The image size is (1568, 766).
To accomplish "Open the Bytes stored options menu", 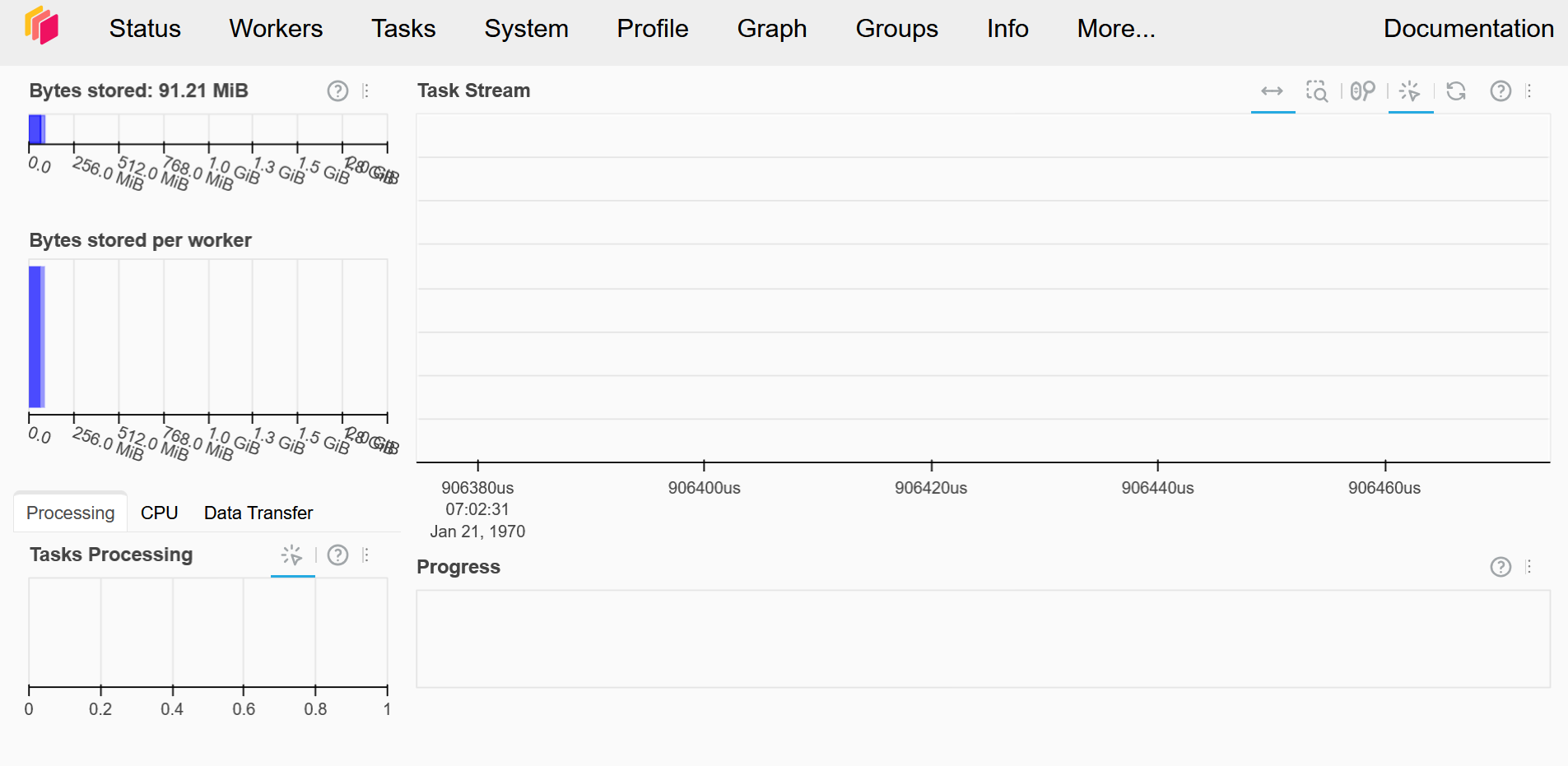I will tap(367, 91).
